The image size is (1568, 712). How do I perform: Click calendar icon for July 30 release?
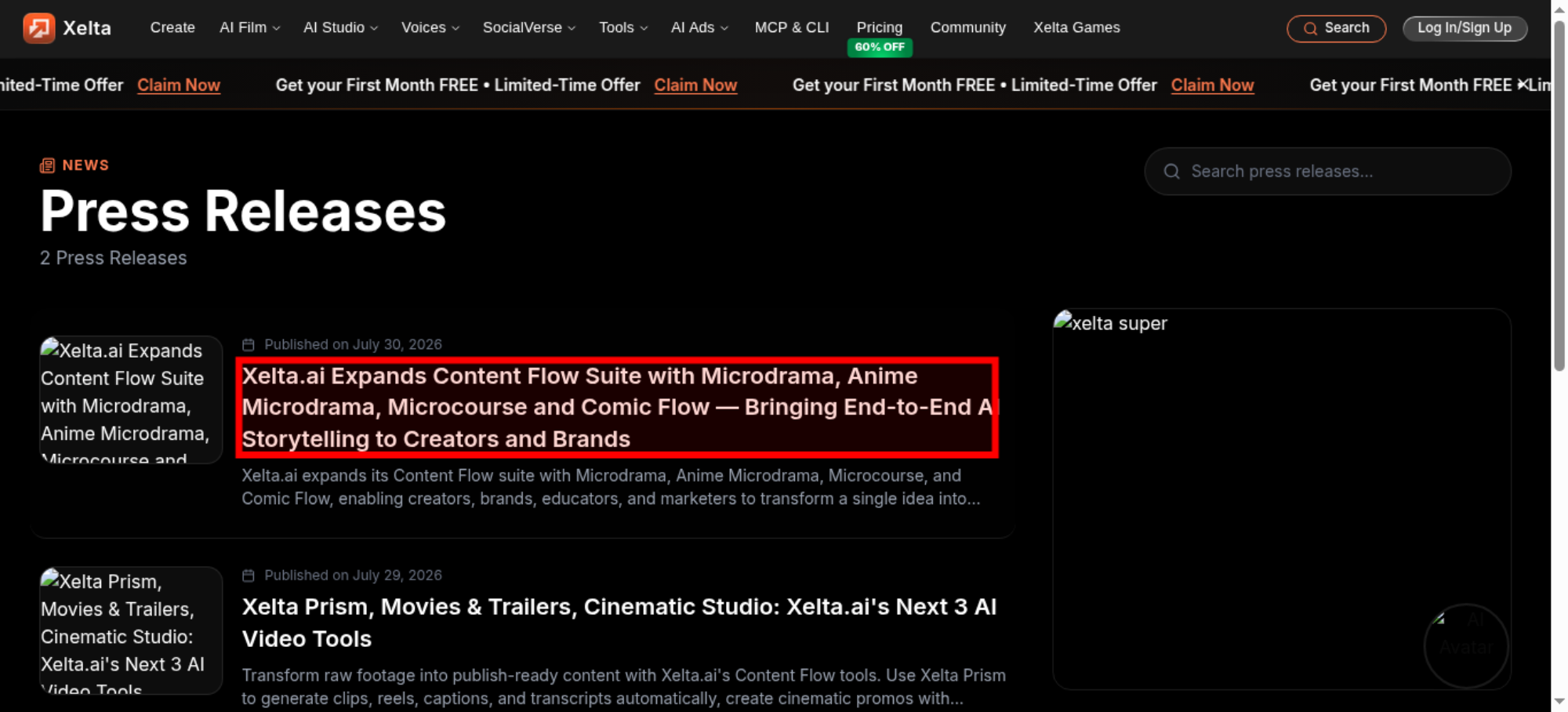pyautogui.click(x=249, y=344)
